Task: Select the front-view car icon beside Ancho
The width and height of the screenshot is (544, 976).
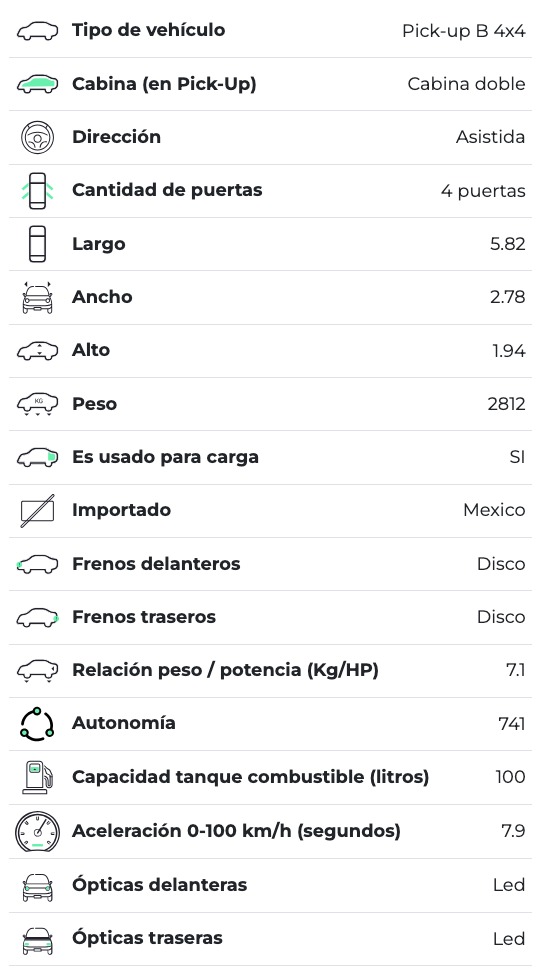Action: pyautogui.click(x=37, y=298)
